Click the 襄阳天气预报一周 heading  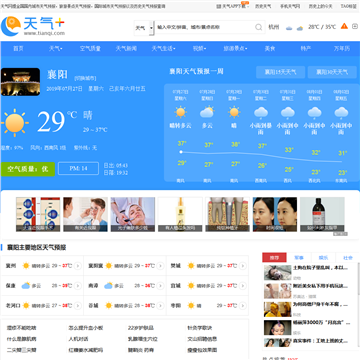tap(196, 71)
